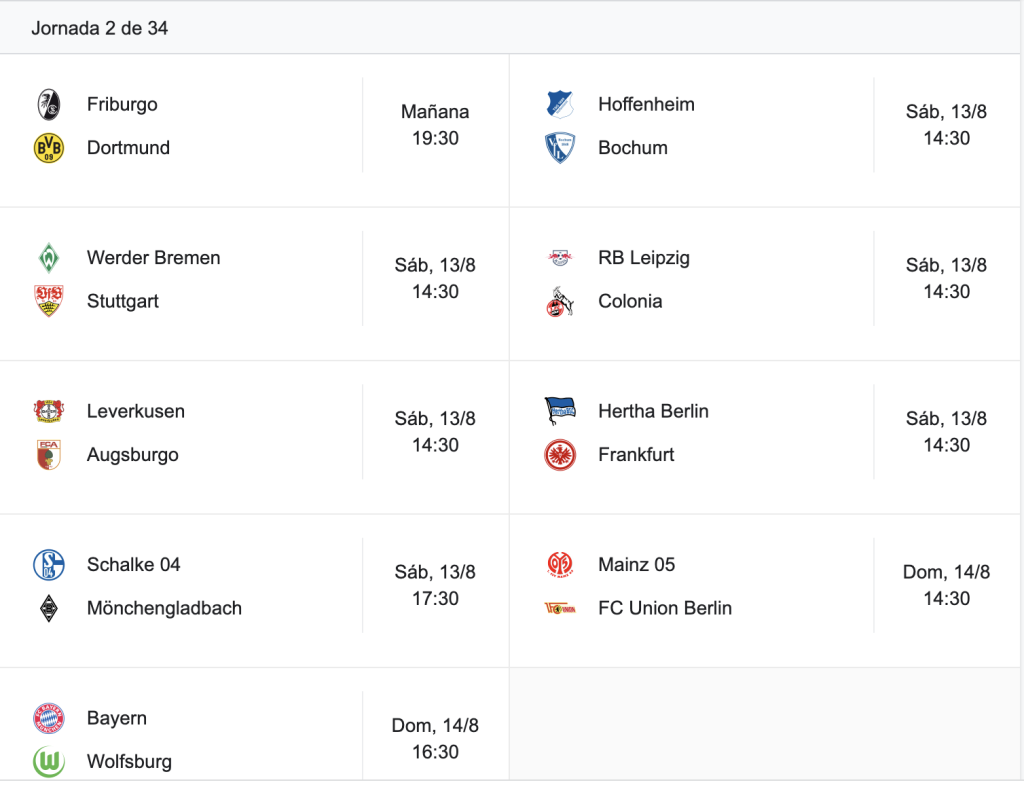Click the Jornada 2 de 34 header

(100, 28)
